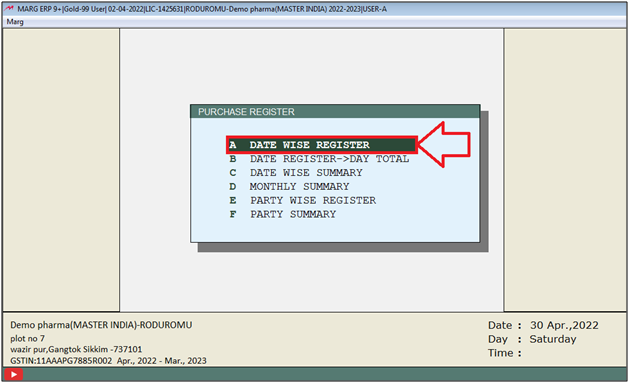Click the date 30 Apr.,2022 in status panel

[x=564, y=325]
